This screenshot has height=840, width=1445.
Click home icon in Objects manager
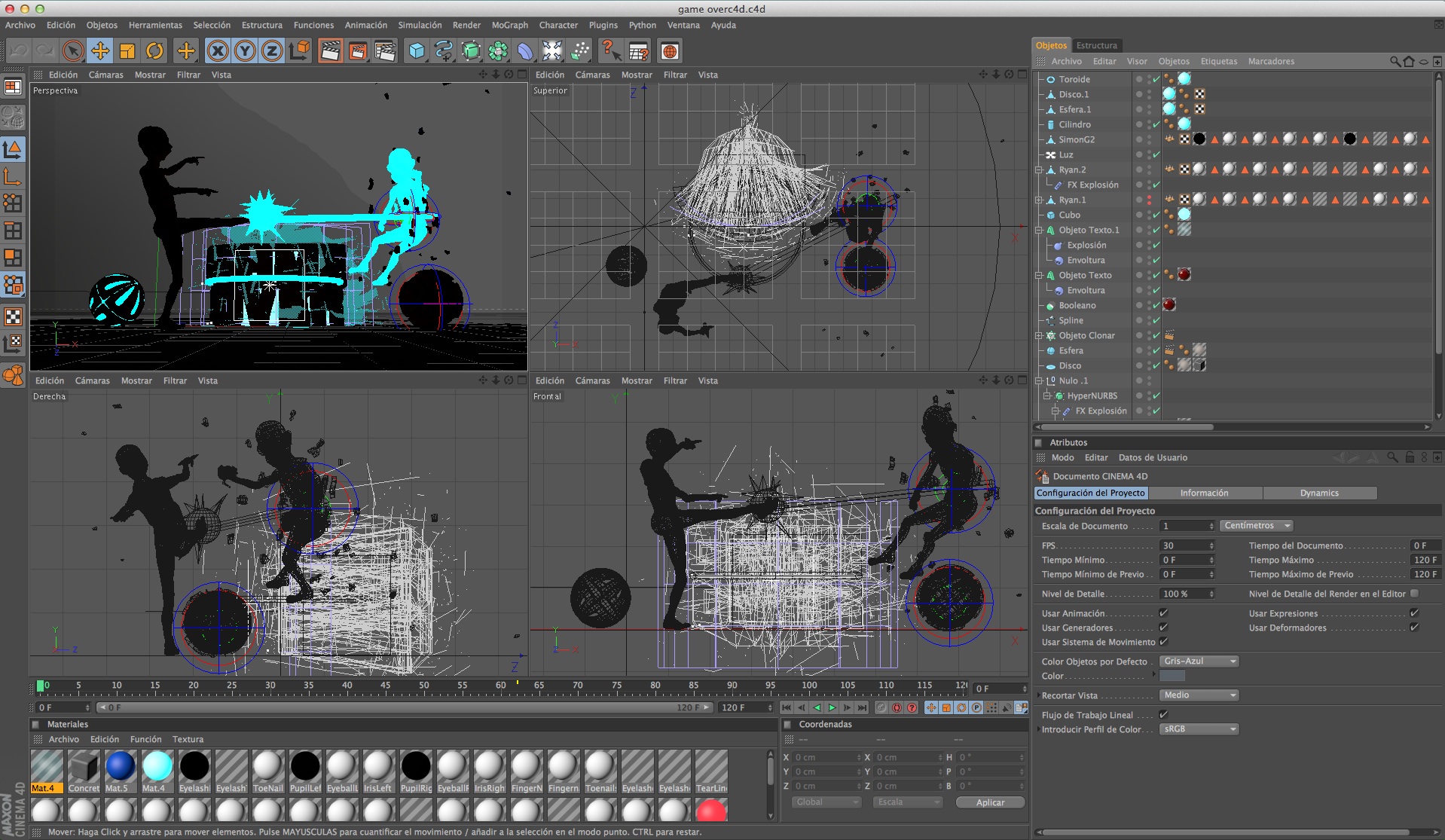(x=1409, y=61)
